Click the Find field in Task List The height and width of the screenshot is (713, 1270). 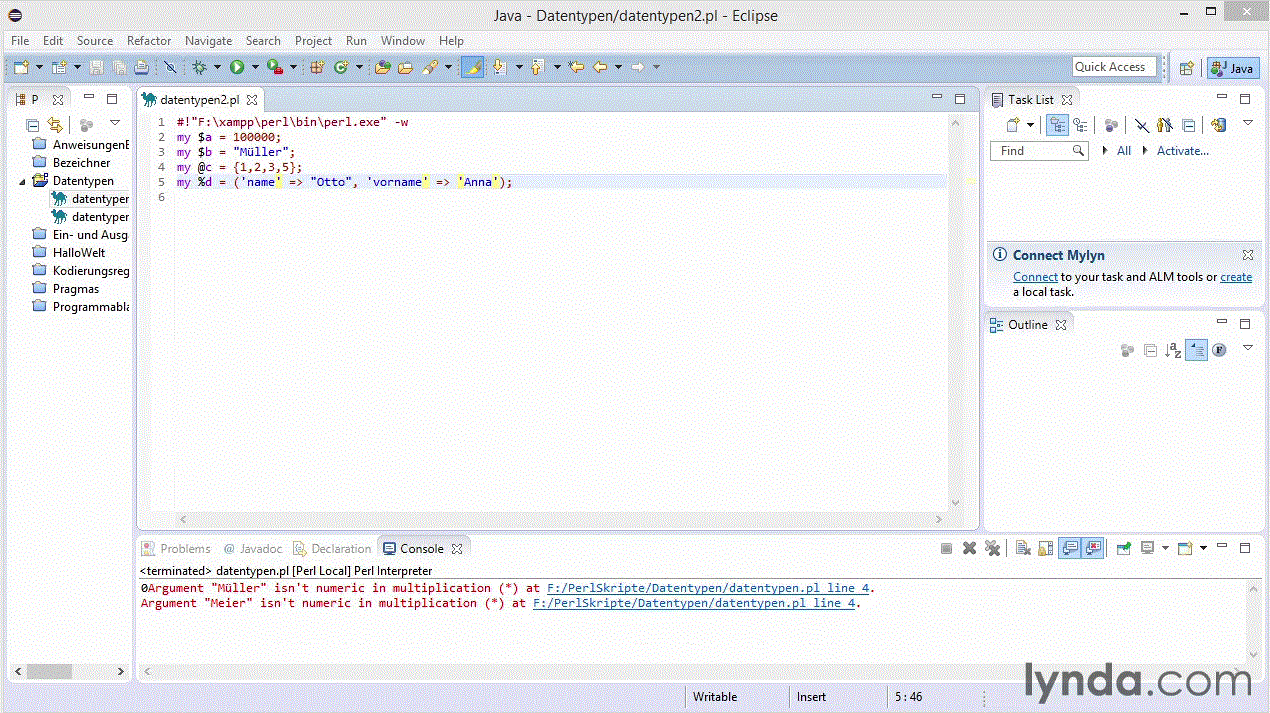pos(1039,151)
